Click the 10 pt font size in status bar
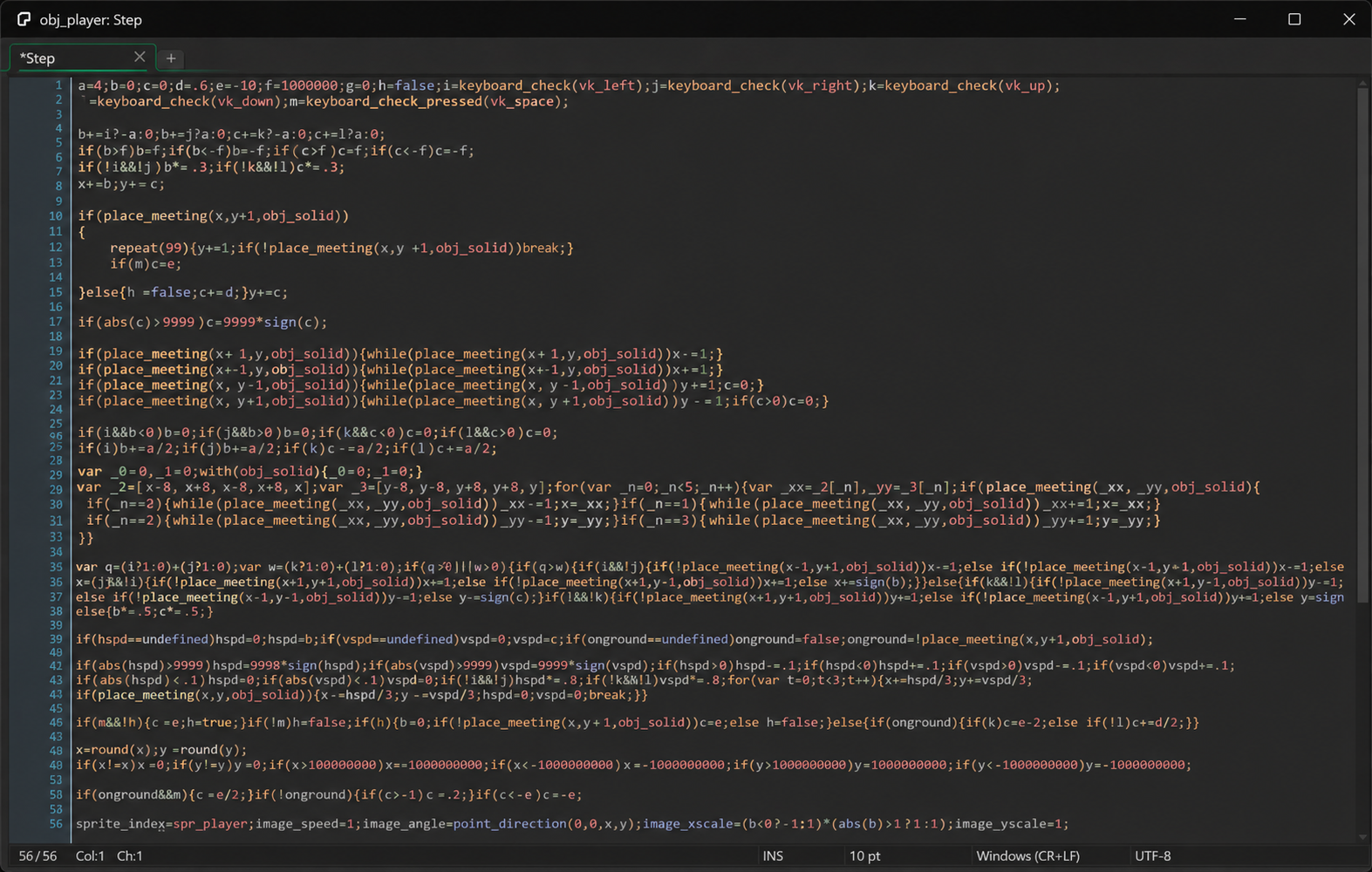1372x872 pixels. (865, 856)
